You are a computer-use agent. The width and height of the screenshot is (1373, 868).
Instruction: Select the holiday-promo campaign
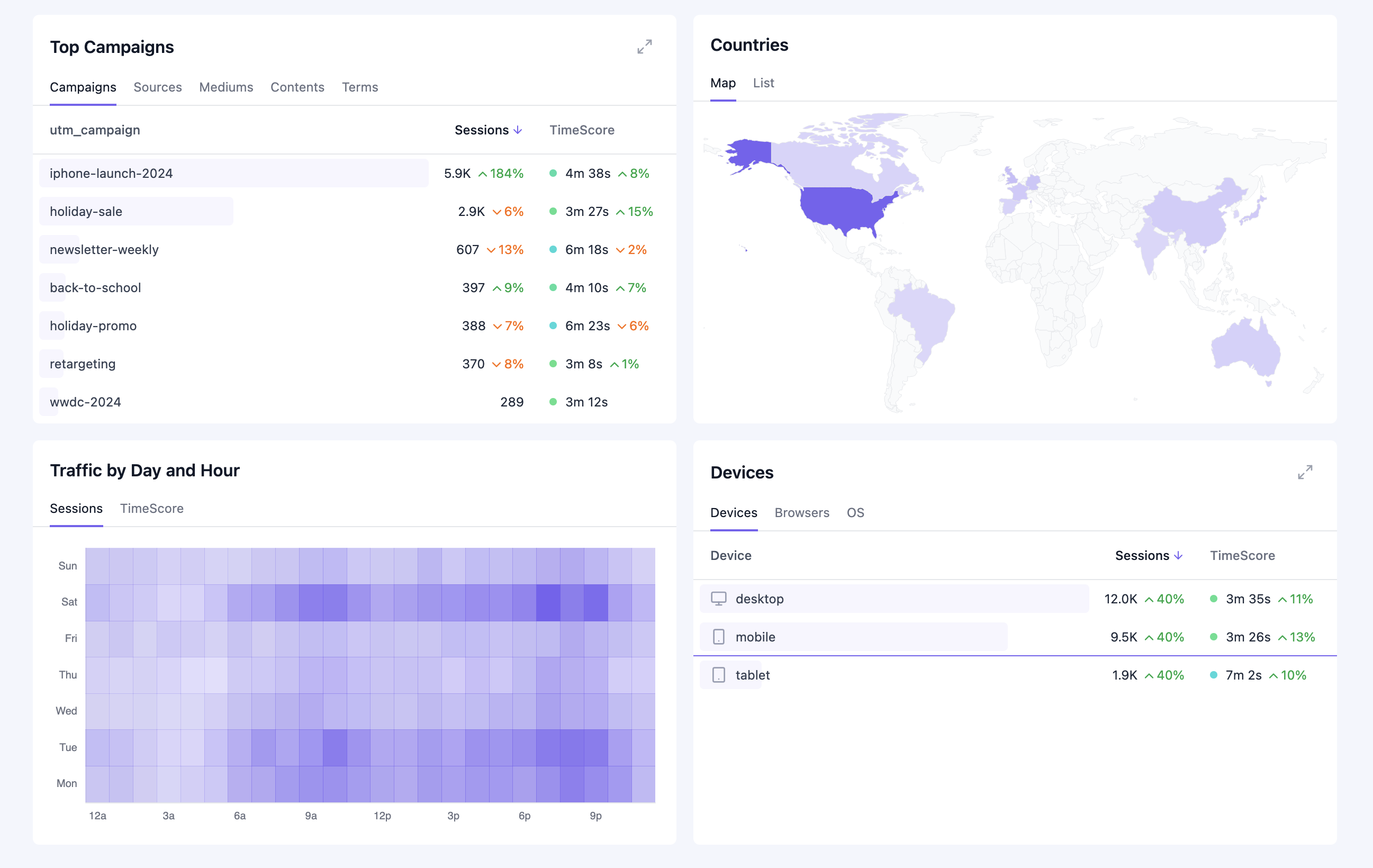354,325
